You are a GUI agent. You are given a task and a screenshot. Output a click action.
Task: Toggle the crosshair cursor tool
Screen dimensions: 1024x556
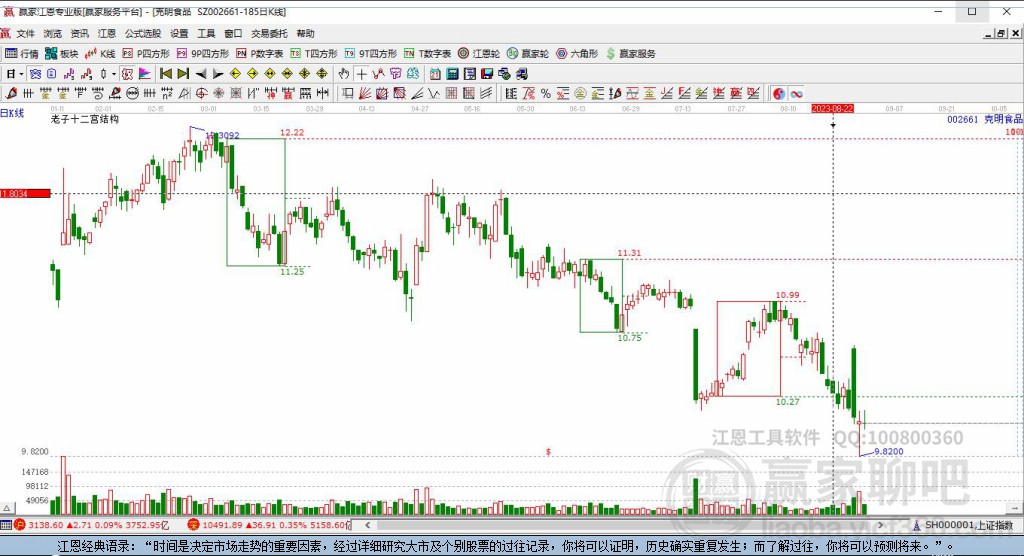click(361, 74)
